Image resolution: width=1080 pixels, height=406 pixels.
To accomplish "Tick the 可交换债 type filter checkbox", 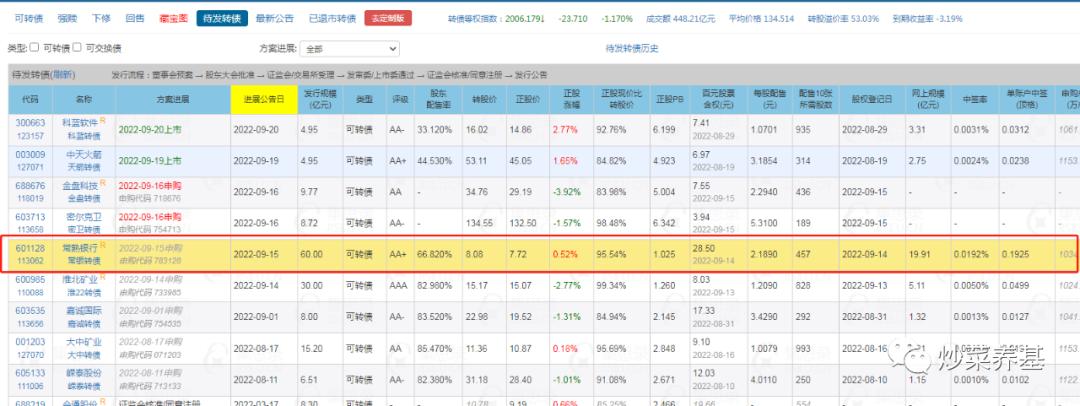I will coord(77,48).
